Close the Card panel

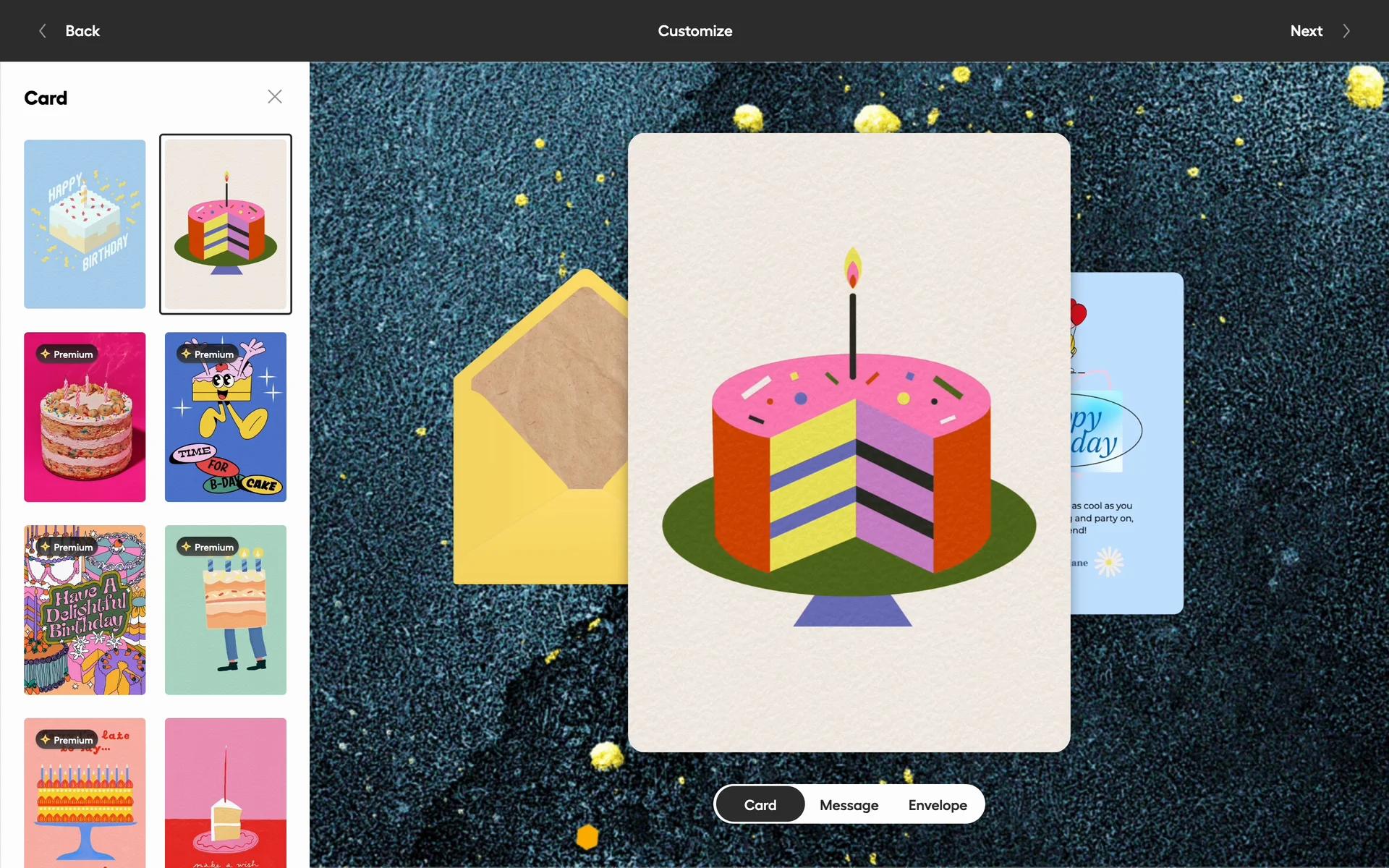point(274,97)
